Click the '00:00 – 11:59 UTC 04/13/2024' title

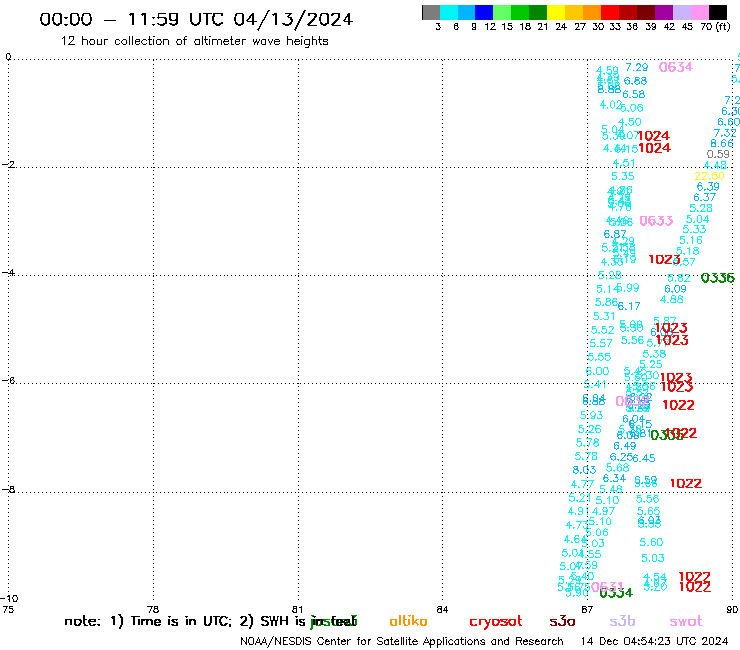(196, 19)
